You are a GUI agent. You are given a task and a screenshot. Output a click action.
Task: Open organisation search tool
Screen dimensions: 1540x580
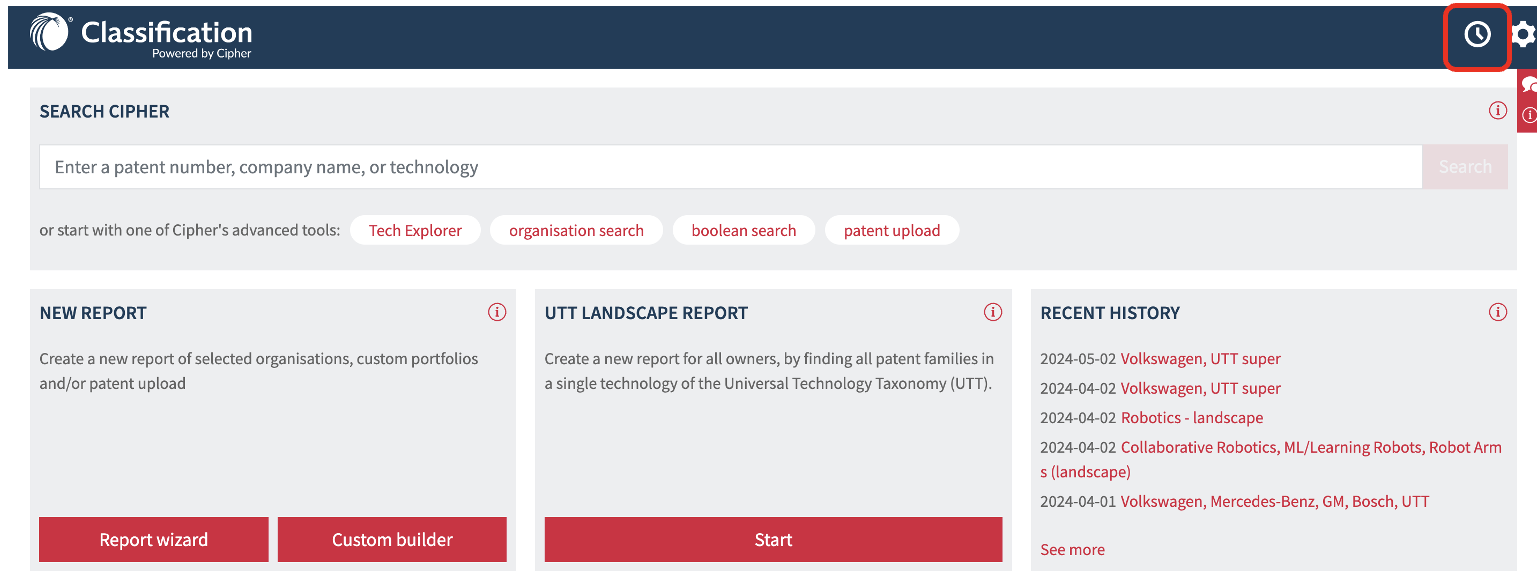tap(576, 230)
